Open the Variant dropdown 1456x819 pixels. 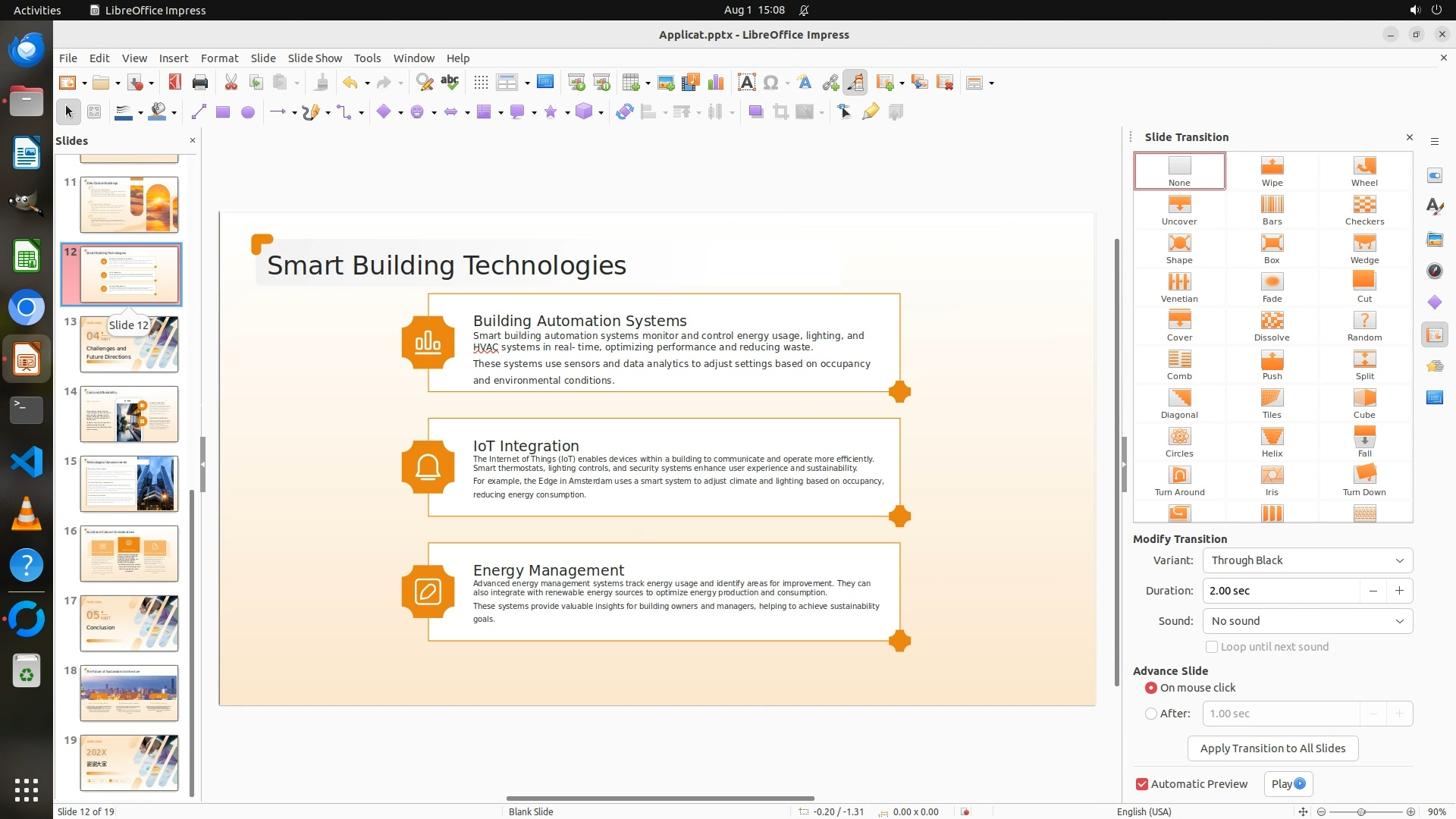[1307, 560]
